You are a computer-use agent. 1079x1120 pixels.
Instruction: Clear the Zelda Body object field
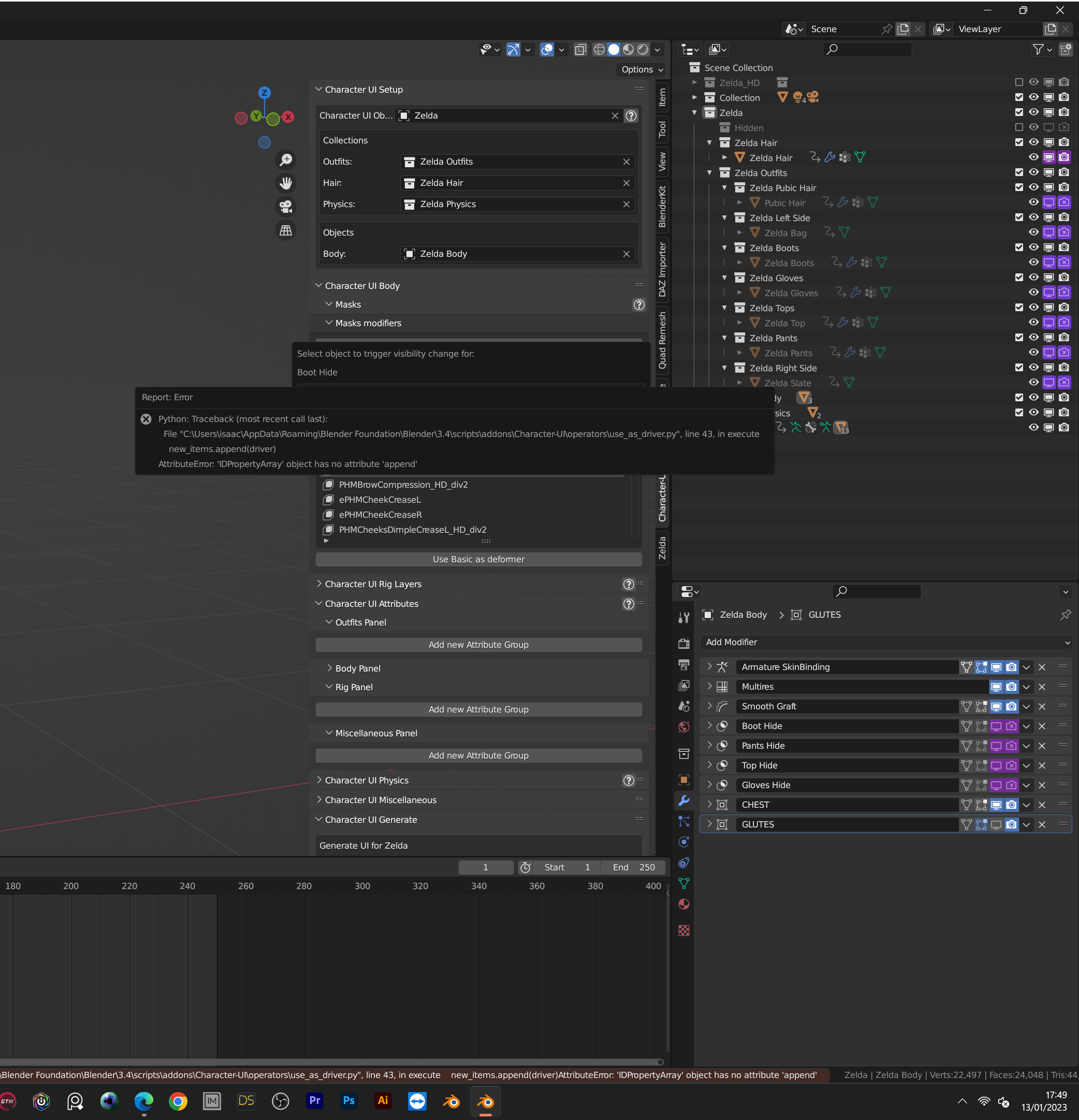(x=627, y=254)
